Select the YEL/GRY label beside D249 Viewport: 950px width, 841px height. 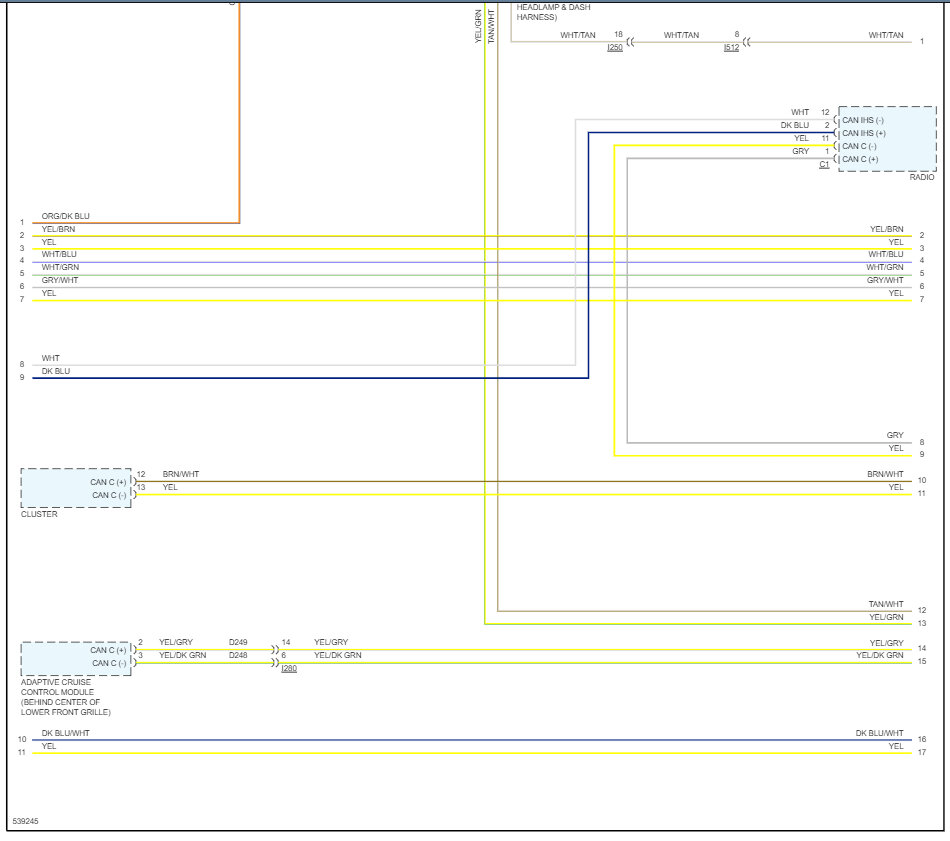click(x=176, y=642)
